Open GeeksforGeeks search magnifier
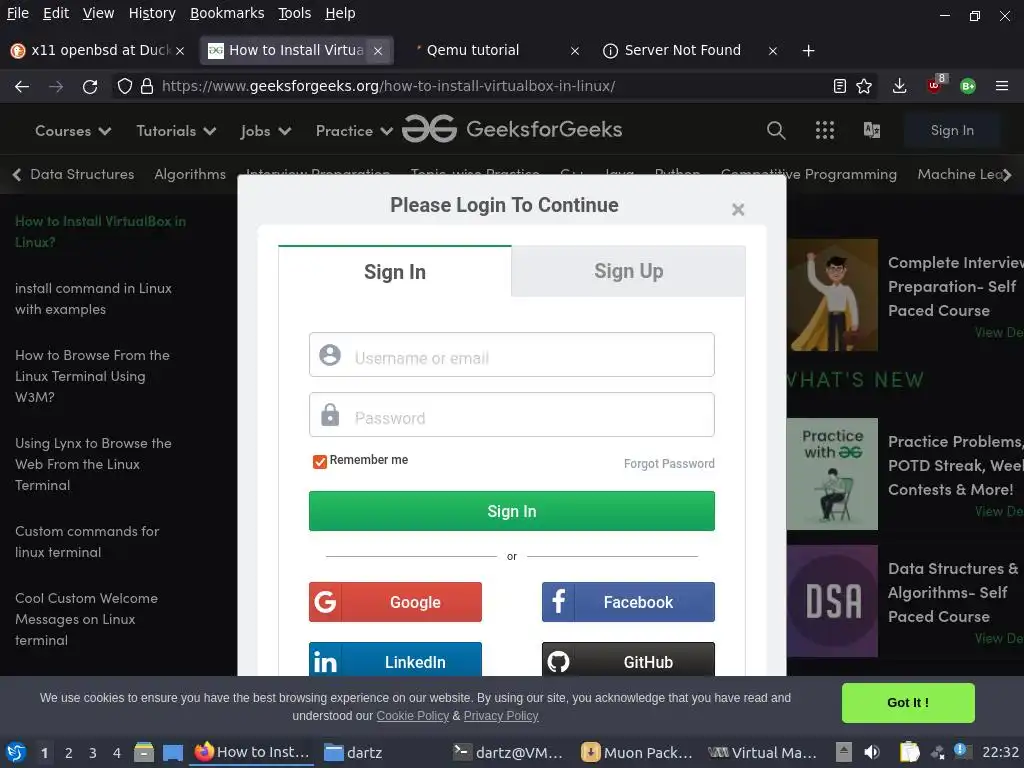This screenshot has height=768, width=1024. 776,131
